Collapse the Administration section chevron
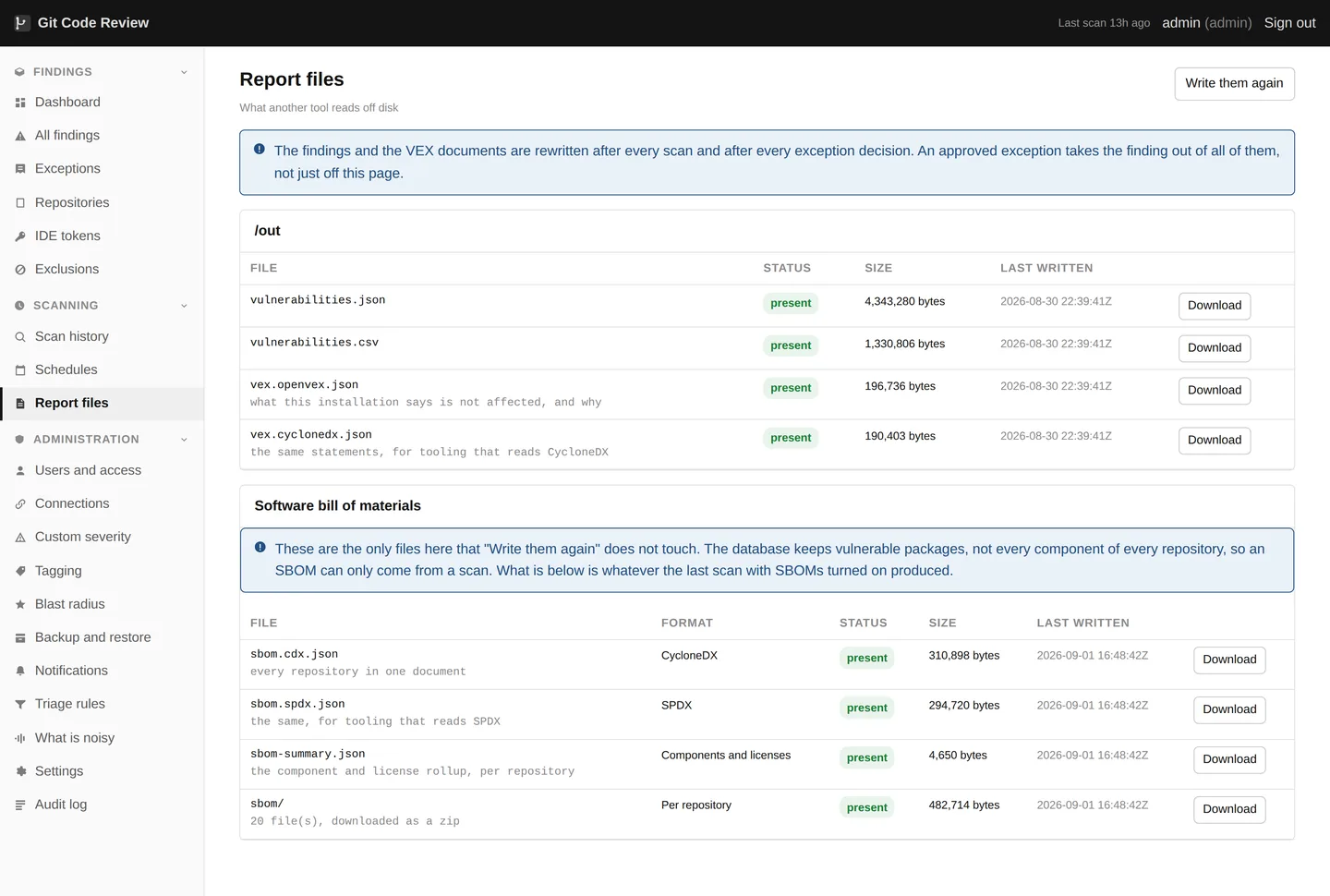 pos(184,440)
